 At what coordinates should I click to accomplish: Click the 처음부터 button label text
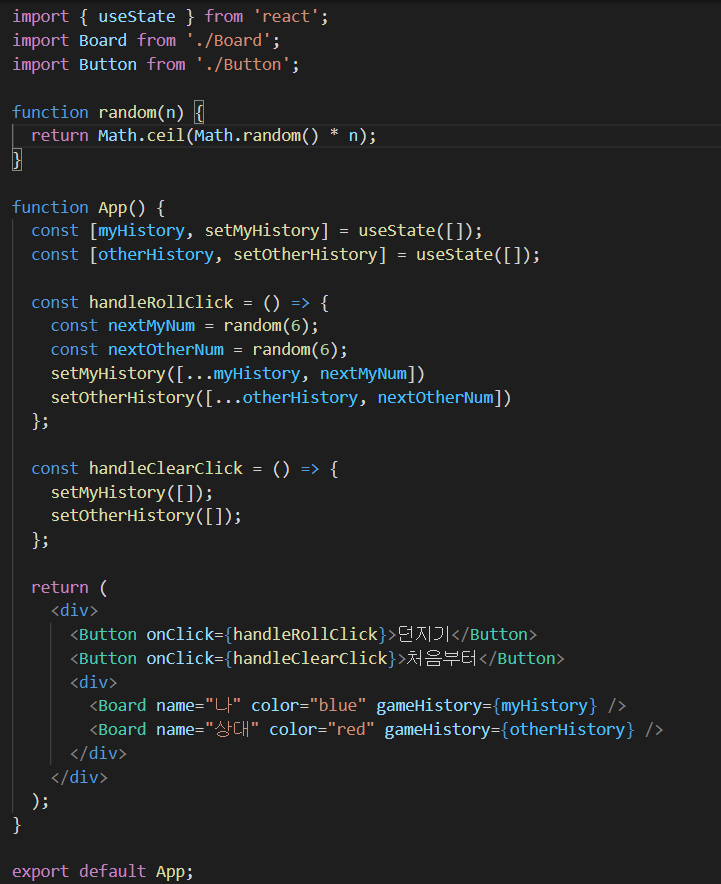click(442, 658)
